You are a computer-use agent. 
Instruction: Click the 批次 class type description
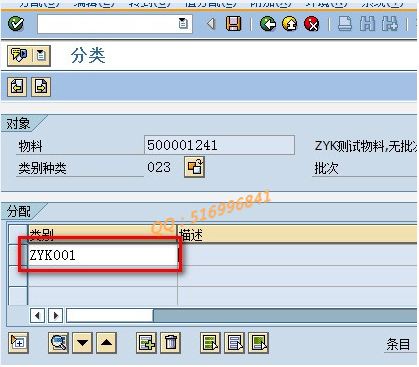click(x=326, y=168)
